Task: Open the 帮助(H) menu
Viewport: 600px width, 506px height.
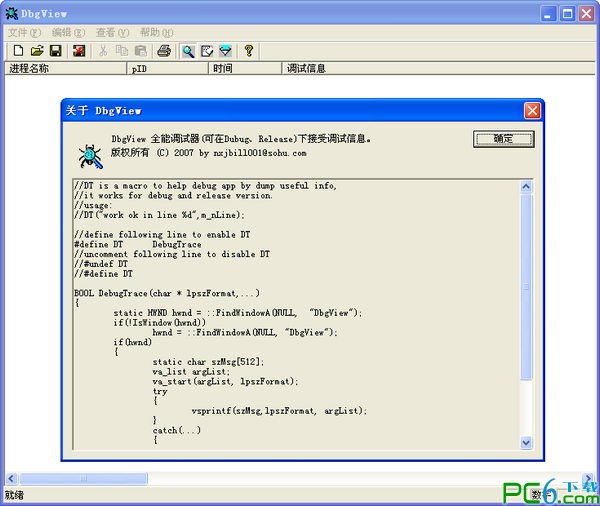Action: 157,33
